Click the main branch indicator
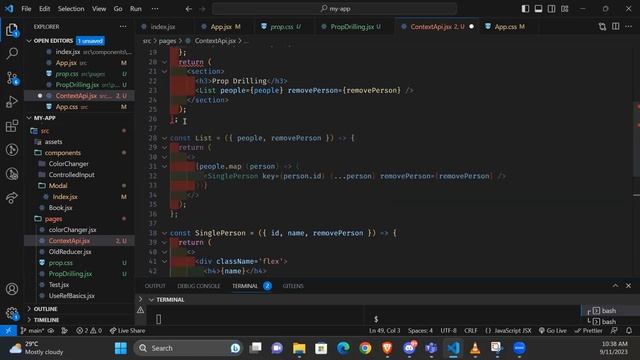This screenshot has height=360, width=640. click(32, 331)
